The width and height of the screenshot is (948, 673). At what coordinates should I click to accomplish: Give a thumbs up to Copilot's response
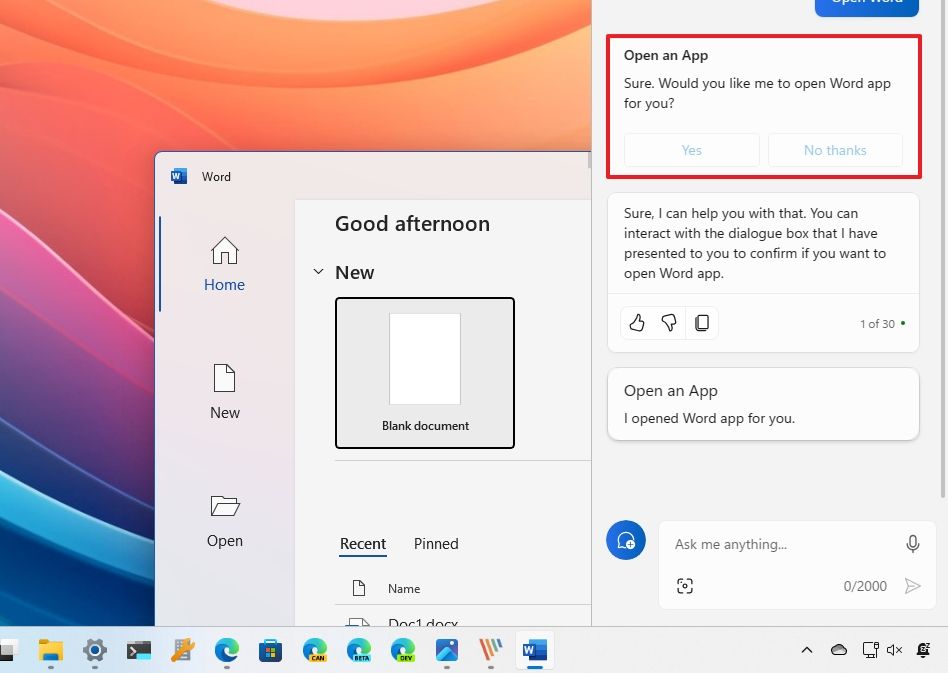(637, 322)
